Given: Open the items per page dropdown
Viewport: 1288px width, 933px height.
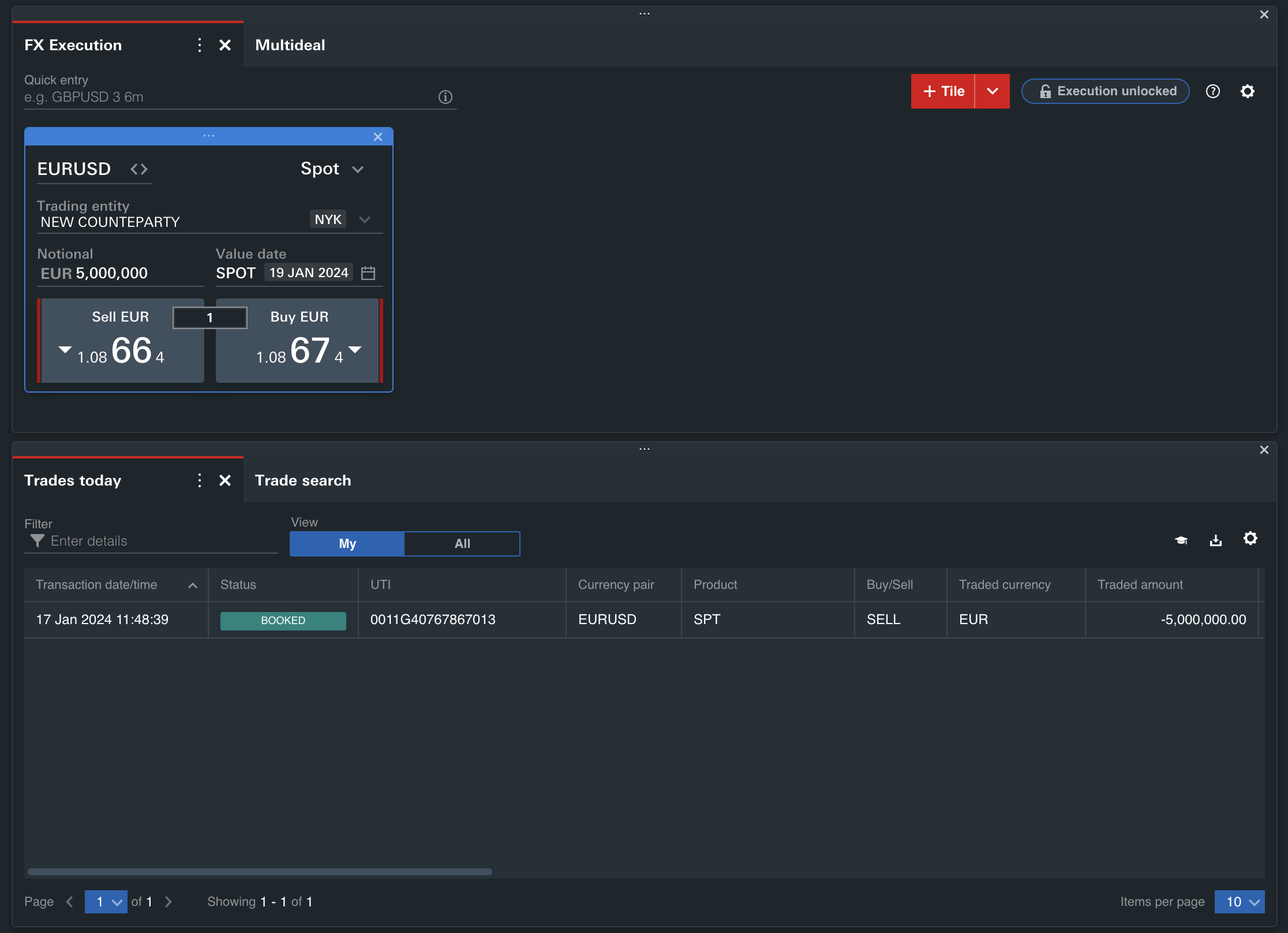Looking at the screenshot, I should 1239,901.
